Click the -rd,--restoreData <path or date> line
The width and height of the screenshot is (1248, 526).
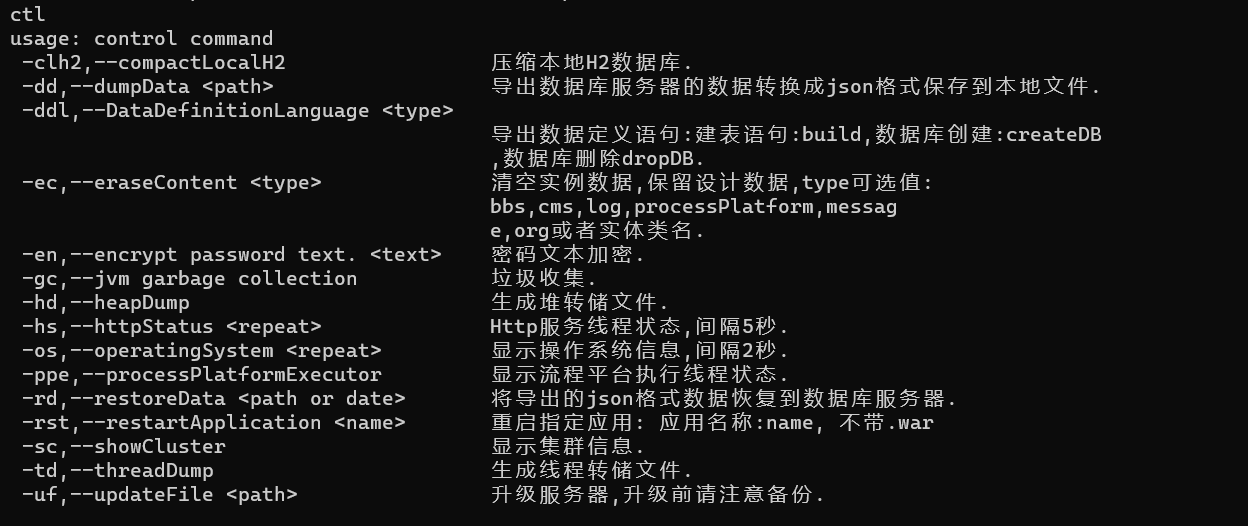point(214,399)
